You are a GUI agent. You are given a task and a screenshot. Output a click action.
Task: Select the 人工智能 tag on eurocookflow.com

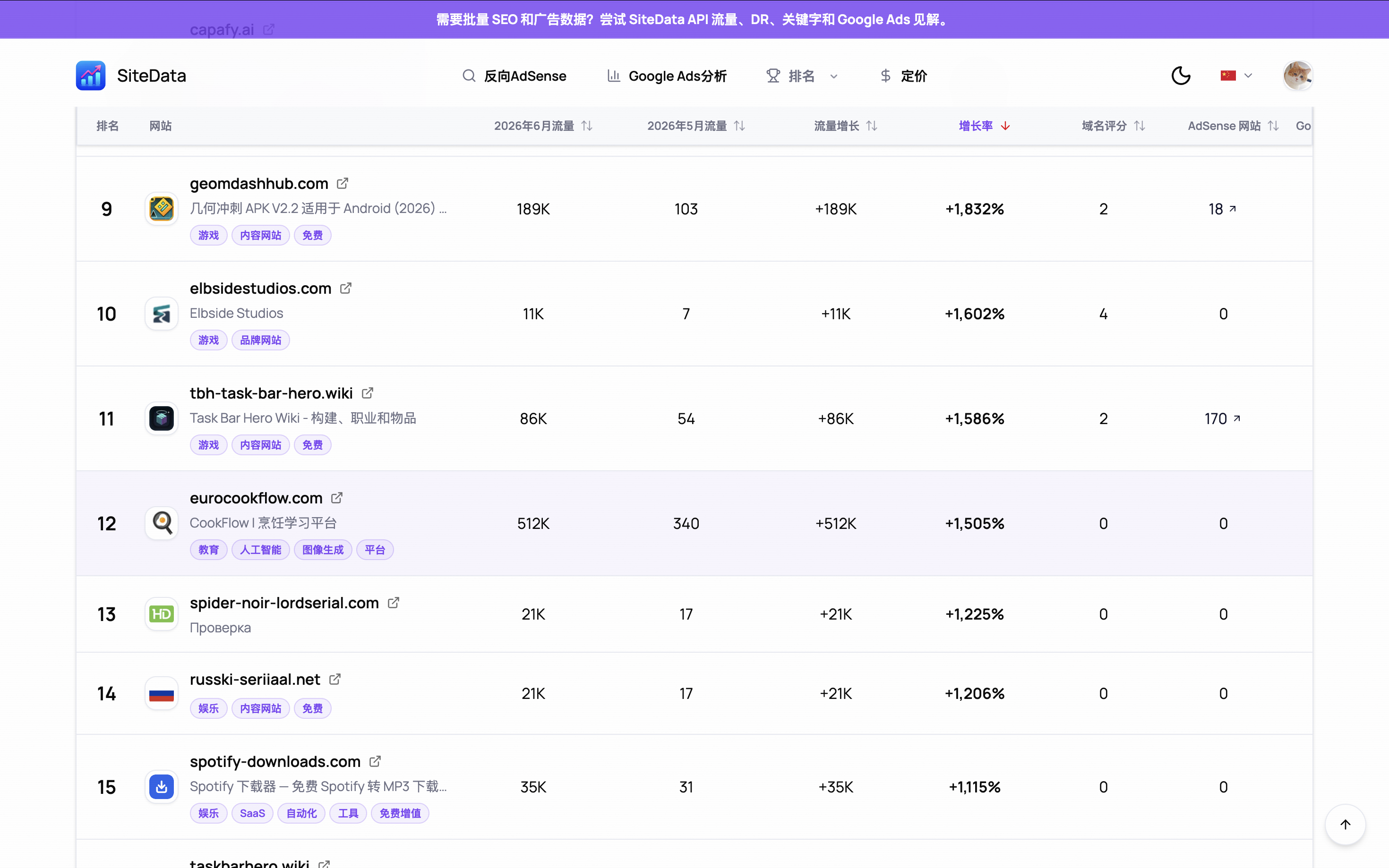click(x=261, y=549)
